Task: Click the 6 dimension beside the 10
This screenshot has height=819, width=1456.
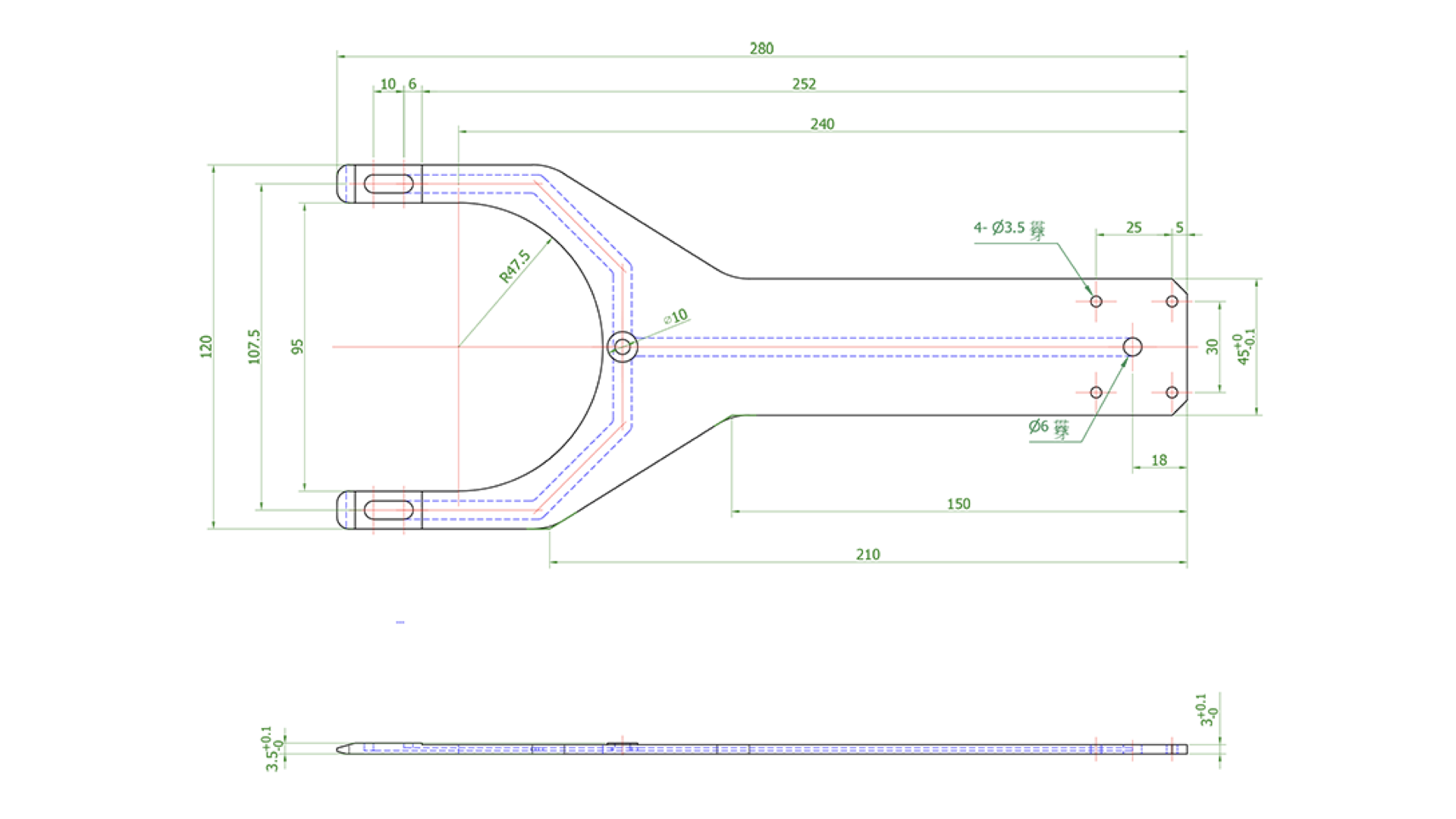Action: tap(412, 84)
